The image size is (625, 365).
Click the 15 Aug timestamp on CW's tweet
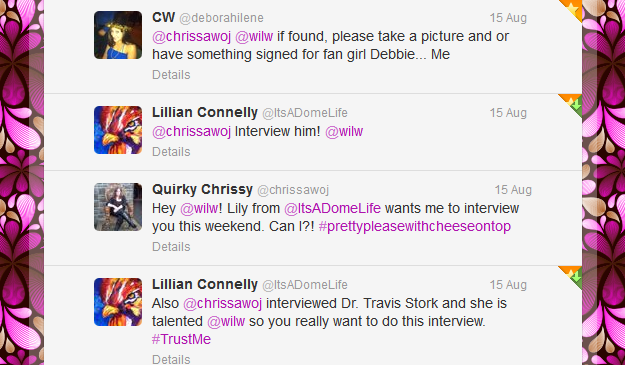pyautogui.click(x=508, y=18)
